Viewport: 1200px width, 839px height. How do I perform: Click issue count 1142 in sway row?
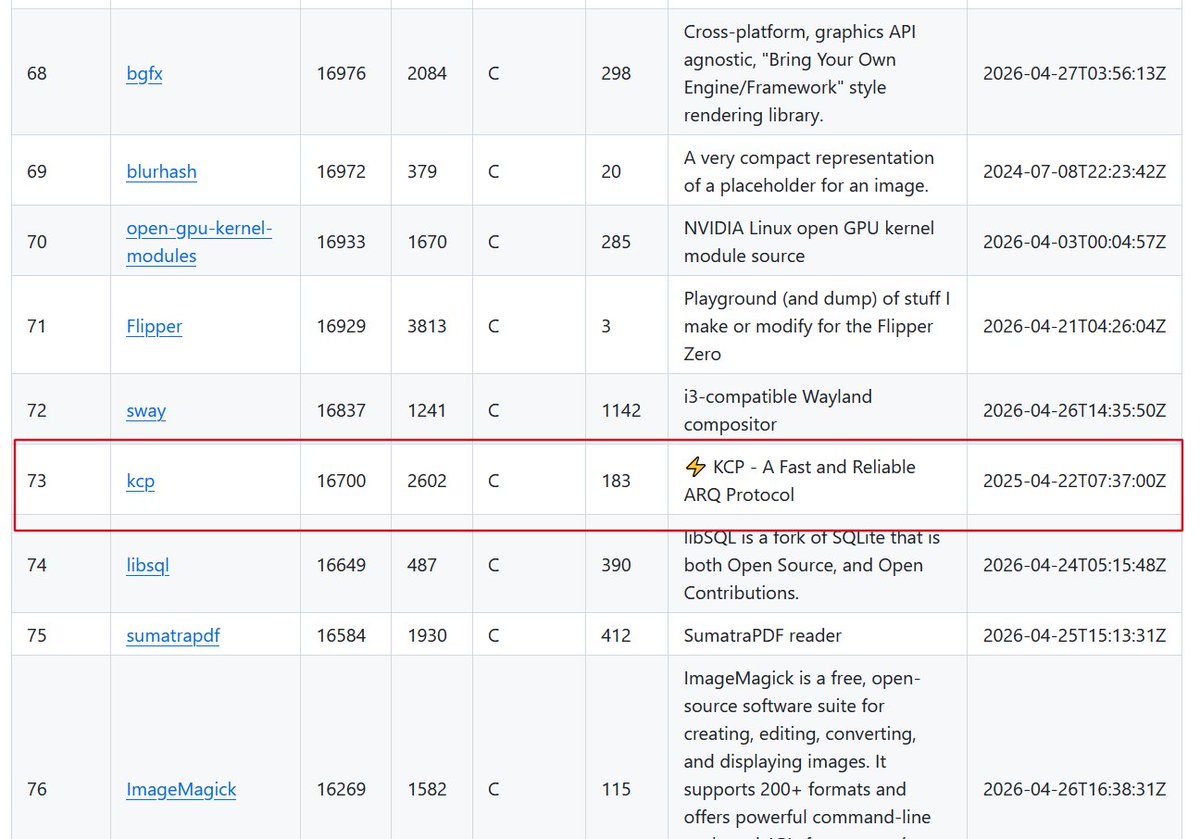tap(621, 410)
